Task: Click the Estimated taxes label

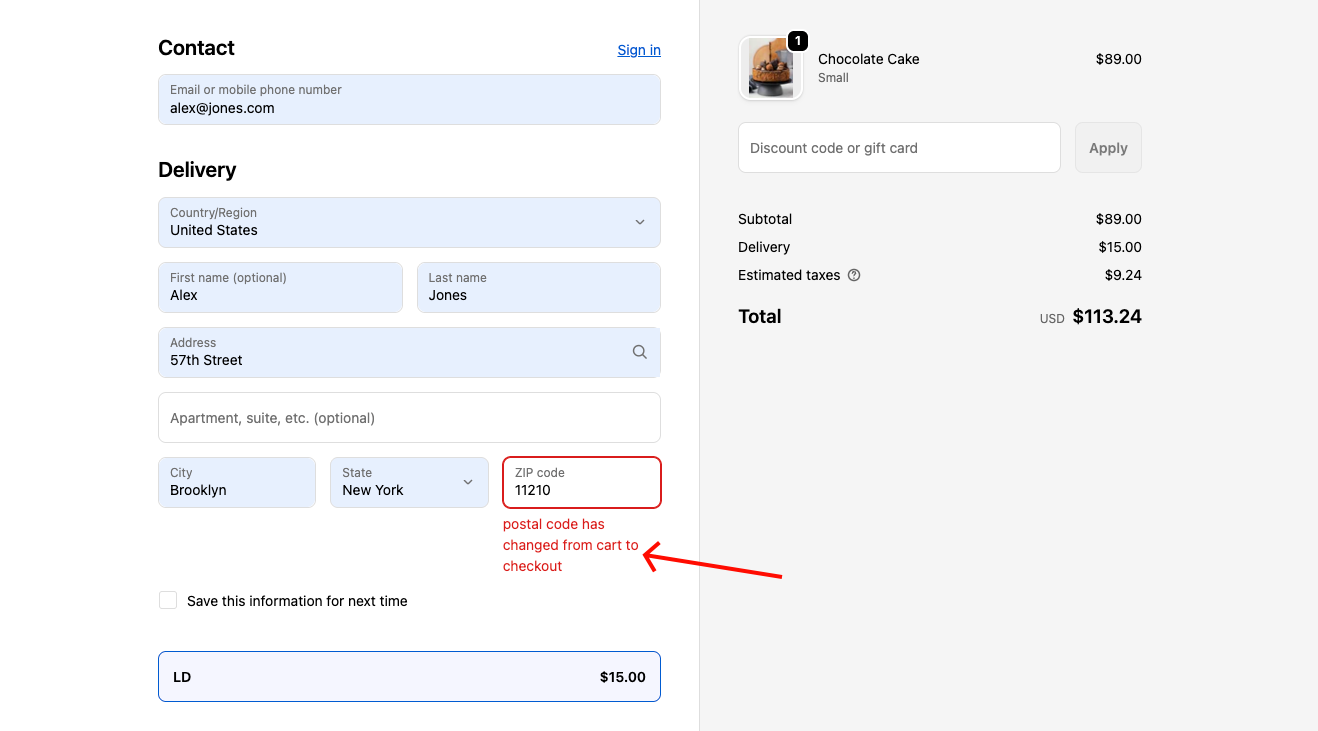Action: click(x=789, y=275)
